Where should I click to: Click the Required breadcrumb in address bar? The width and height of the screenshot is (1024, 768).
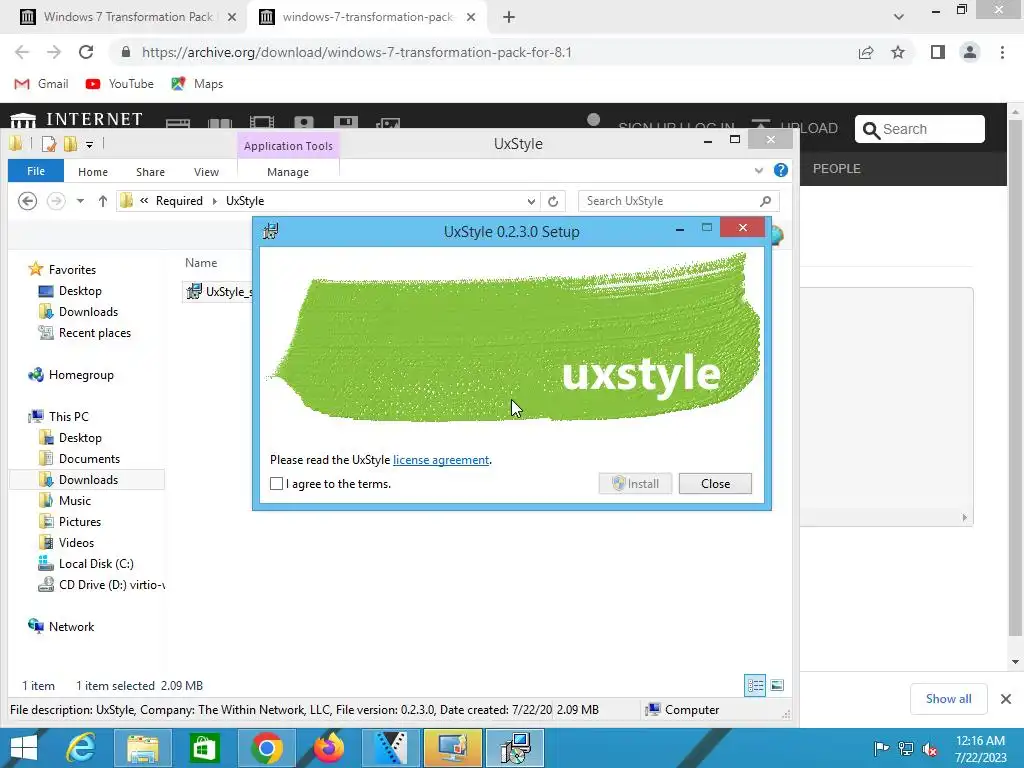click(179, 201)
